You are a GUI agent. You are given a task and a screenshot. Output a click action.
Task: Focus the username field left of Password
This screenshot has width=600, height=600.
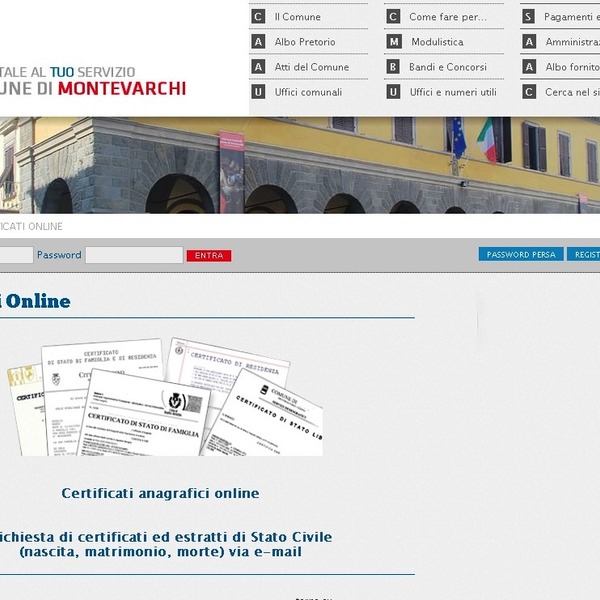tap(16, 255)
